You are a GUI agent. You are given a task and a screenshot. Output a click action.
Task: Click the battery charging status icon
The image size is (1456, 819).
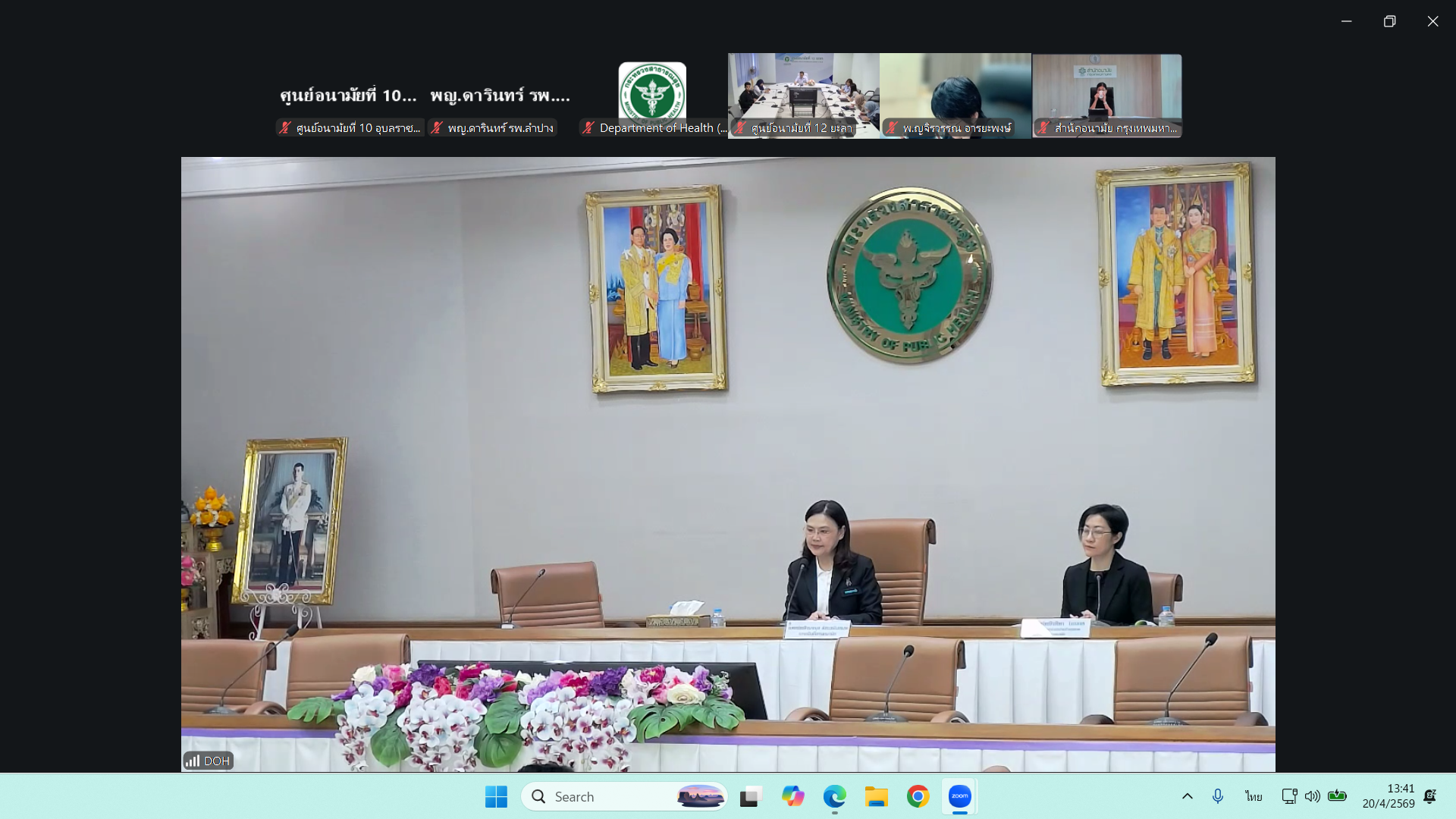pos(1337,796)
